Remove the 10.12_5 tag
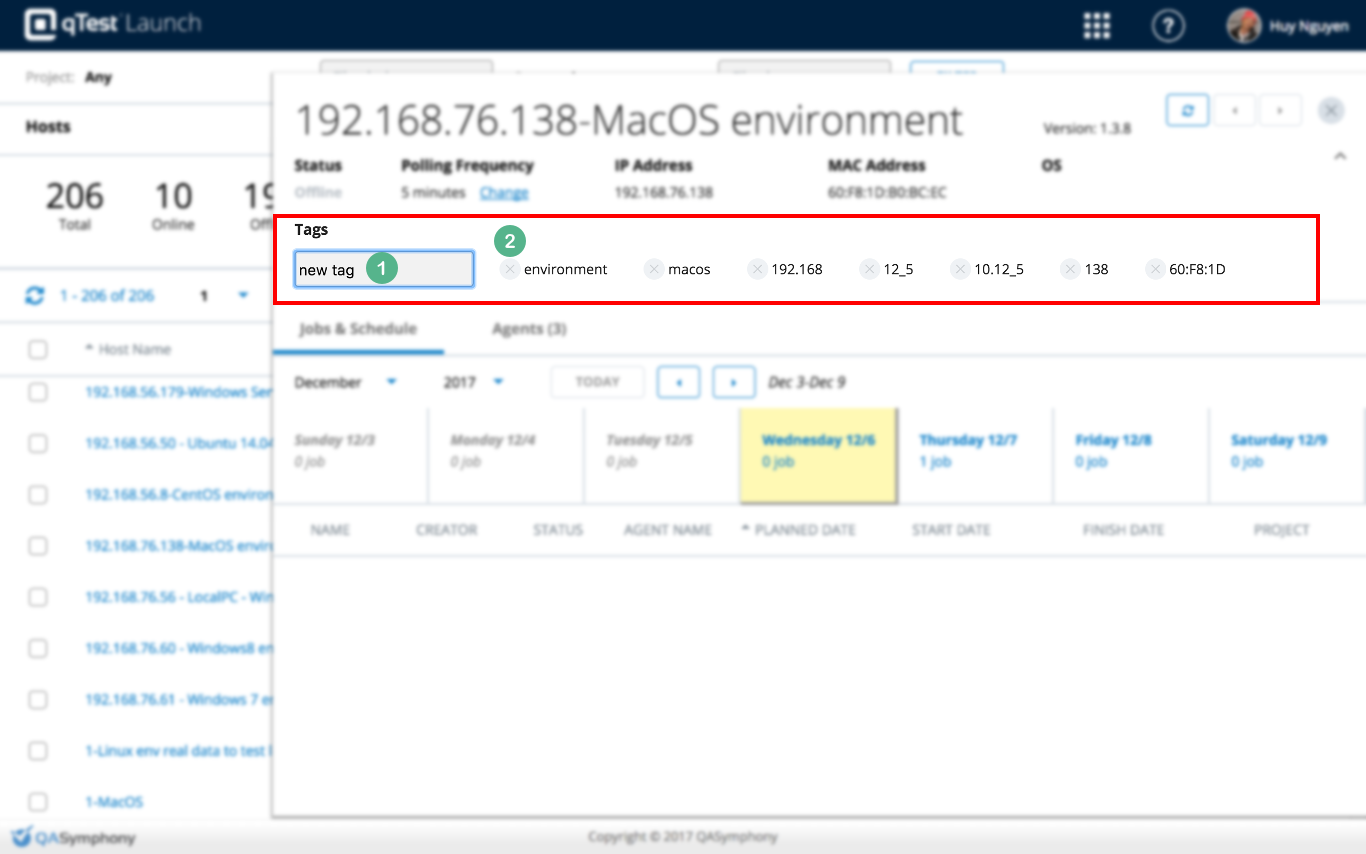 960,269
